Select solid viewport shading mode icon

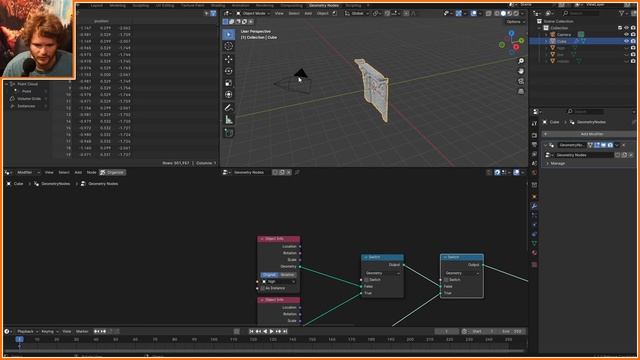pos(503,13)
